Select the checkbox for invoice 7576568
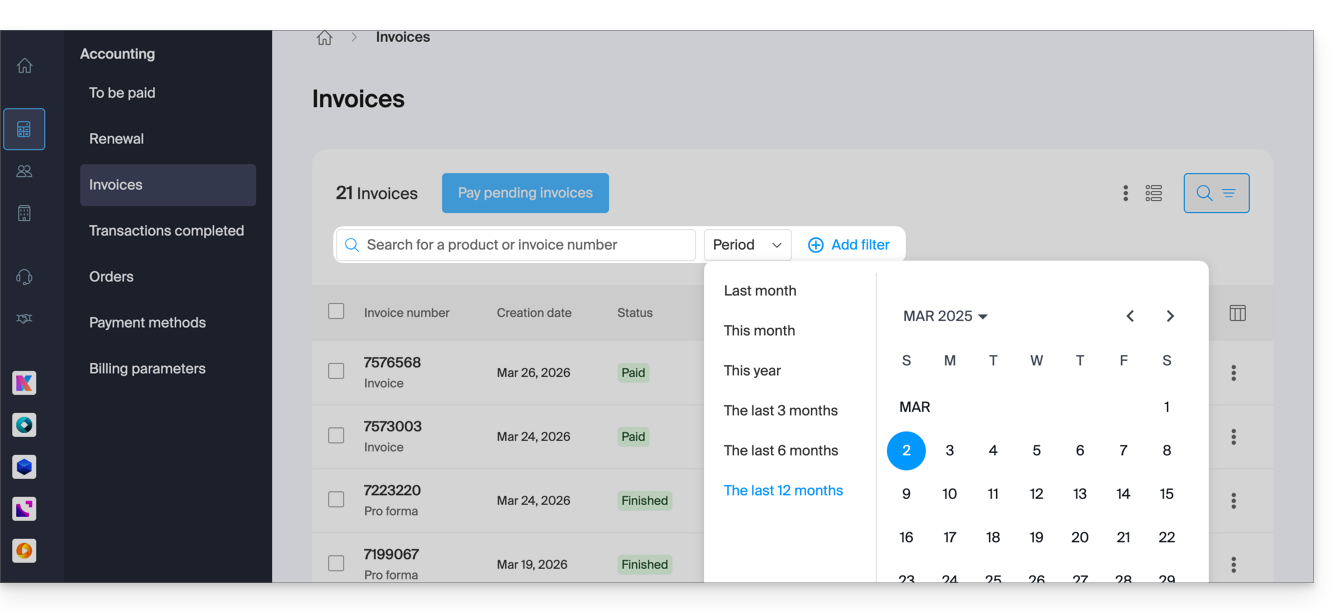 [x=336, y=371]
